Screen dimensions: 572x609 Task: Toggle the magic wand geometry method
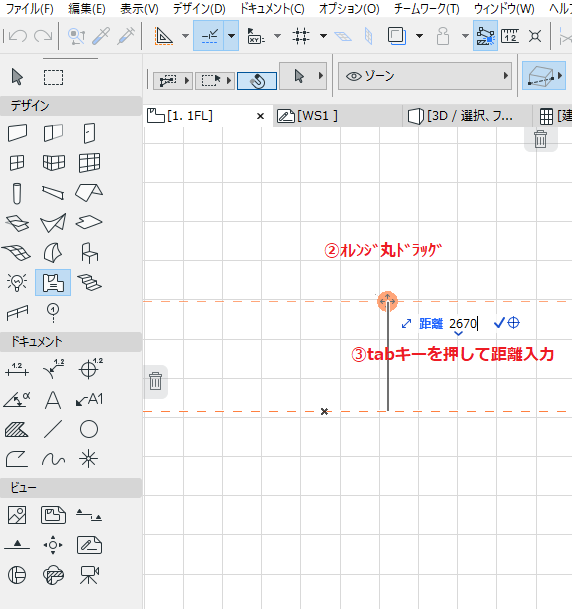(x=257, y=81)
